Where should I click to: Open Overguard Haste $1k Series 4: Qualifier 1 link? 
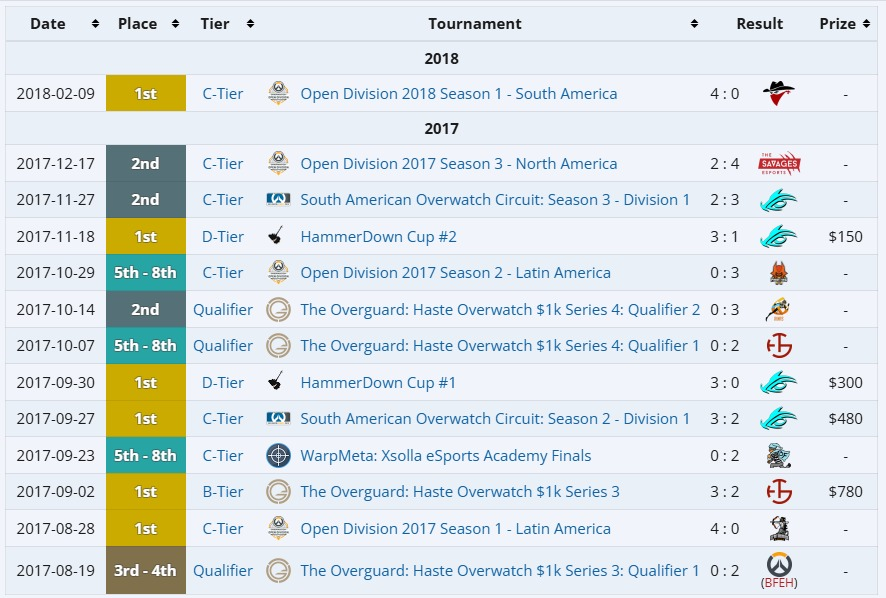500,345
